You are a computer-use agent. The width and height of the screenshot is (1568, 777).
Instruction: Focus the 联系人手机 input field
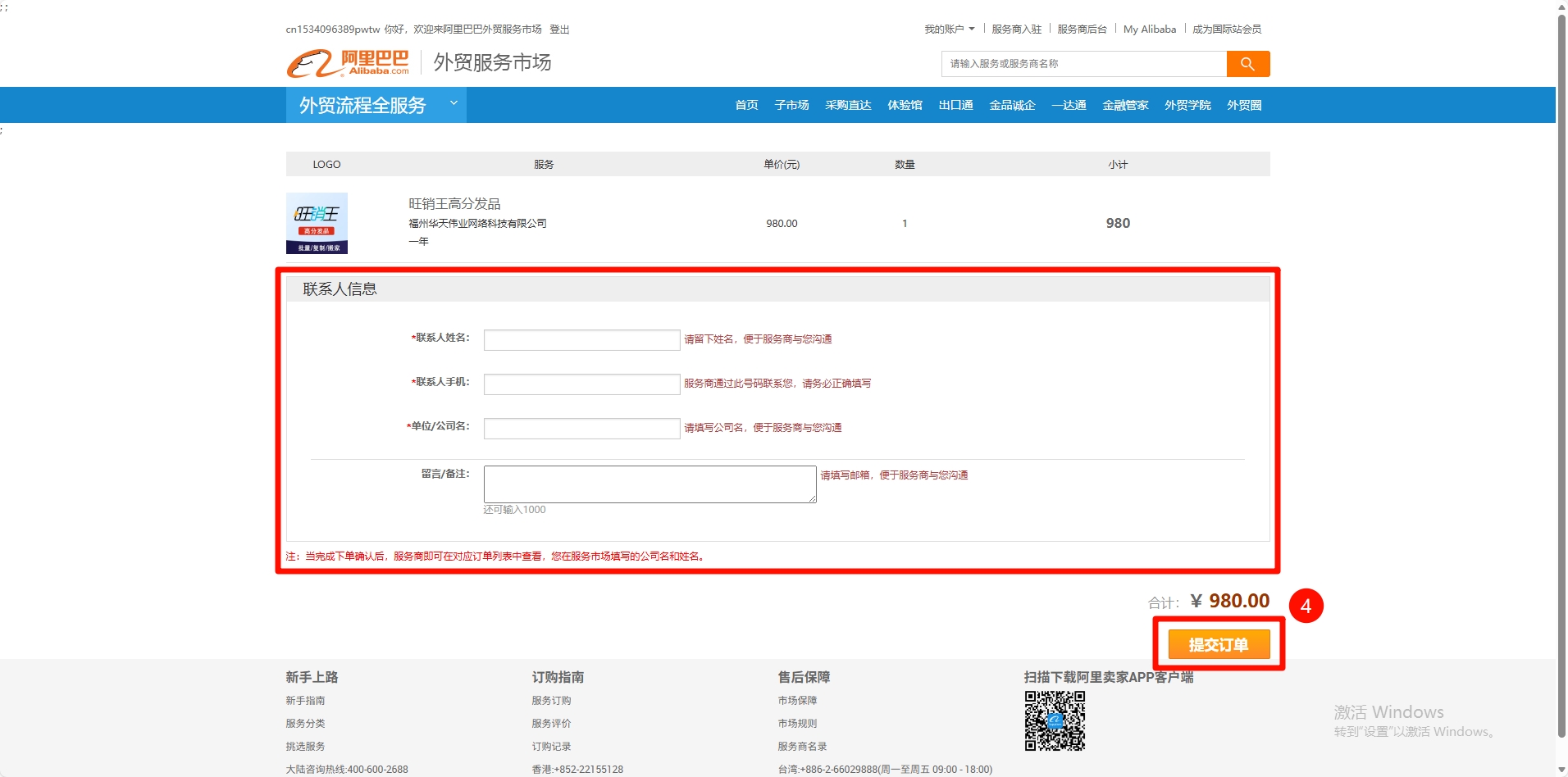pyautogui.click(x=581, y=384)
